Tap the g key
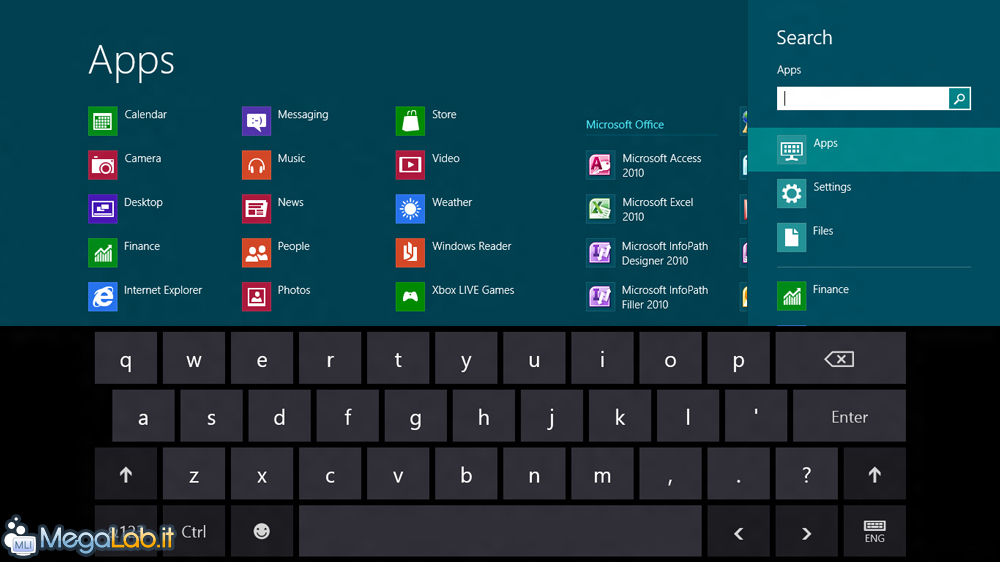Viewport: 1000px width, 562px height. (x=415, y=417)
